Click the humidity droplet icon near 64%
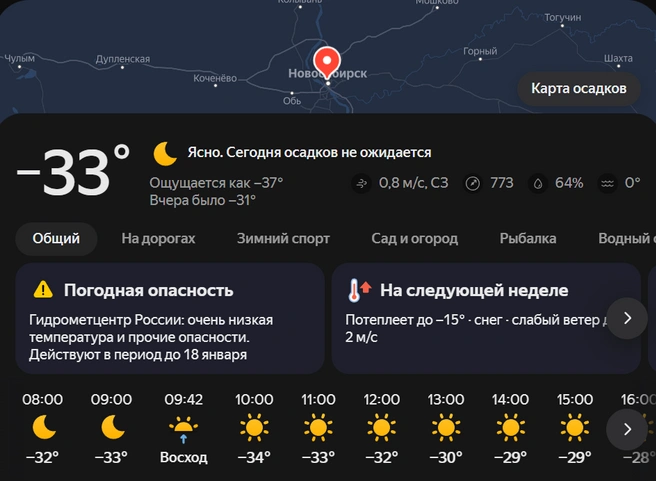The width and height of the screenshot is (656, 481). tap(538, 183)
